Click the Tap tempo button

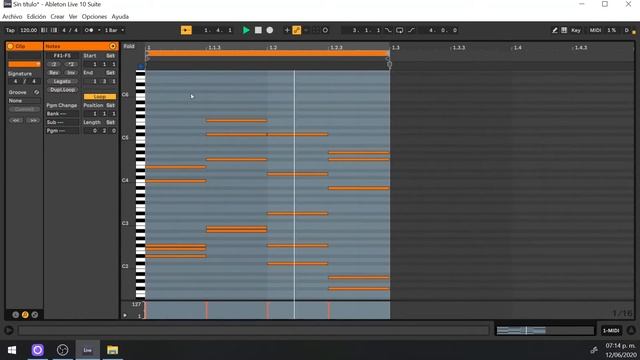click(x=10, y=30)
